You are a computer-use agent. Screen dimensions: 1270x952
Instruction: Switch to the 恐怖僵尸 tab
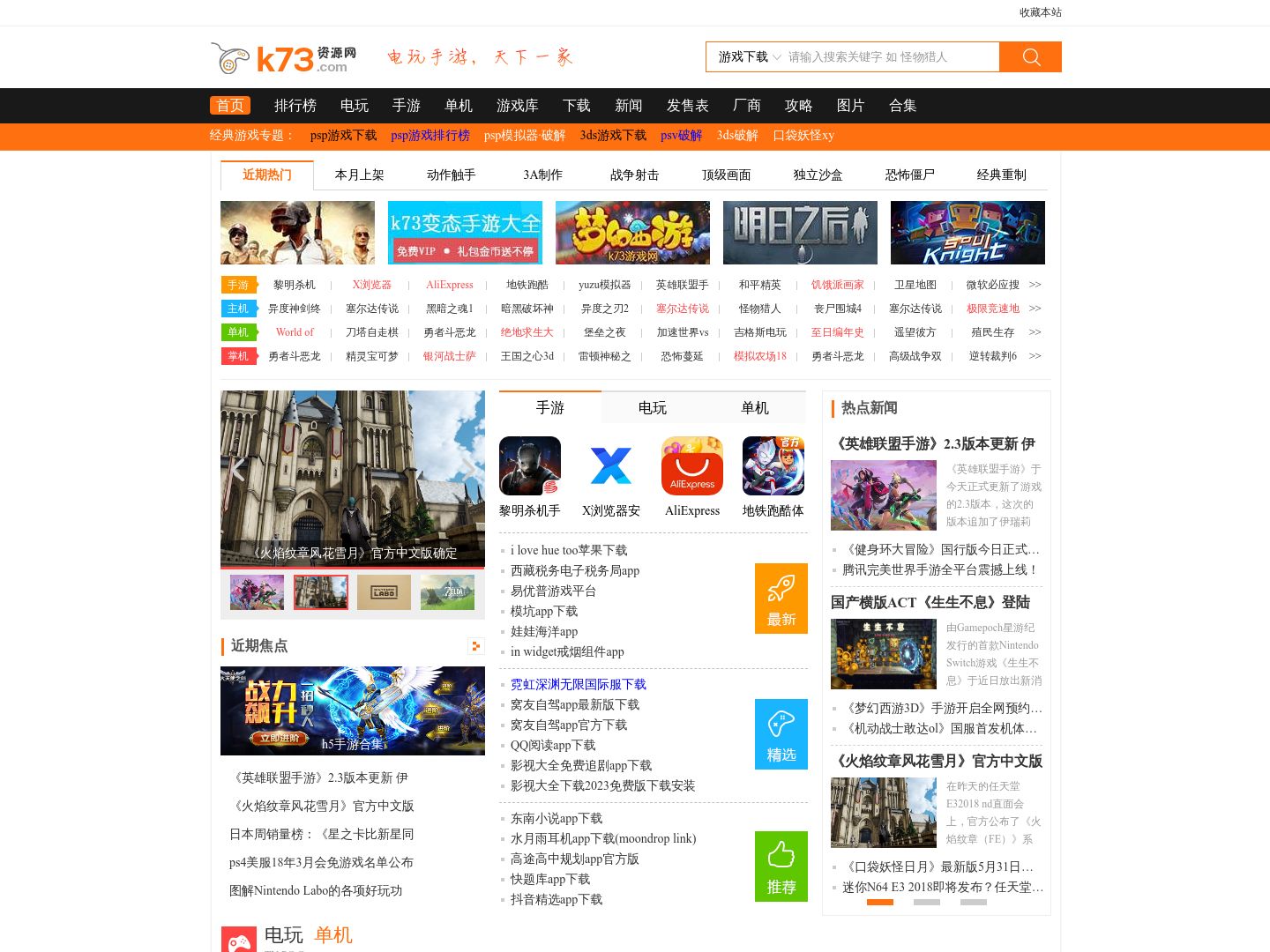tap(910, 175)
